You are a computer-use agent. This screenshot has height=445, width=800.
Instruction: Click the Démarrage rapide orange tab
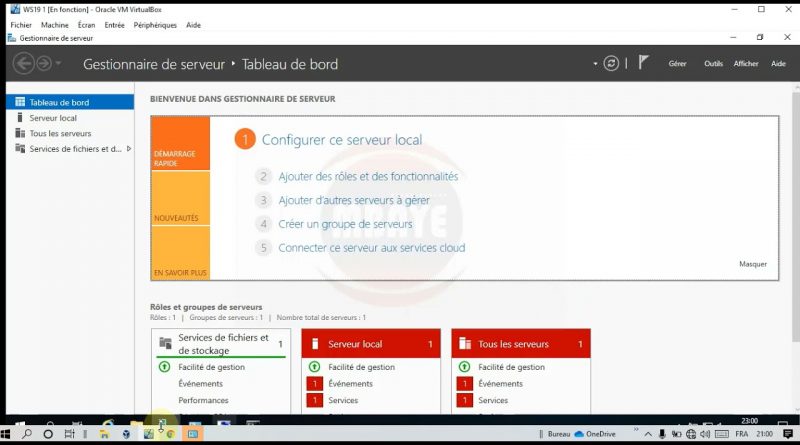(180, 143)
